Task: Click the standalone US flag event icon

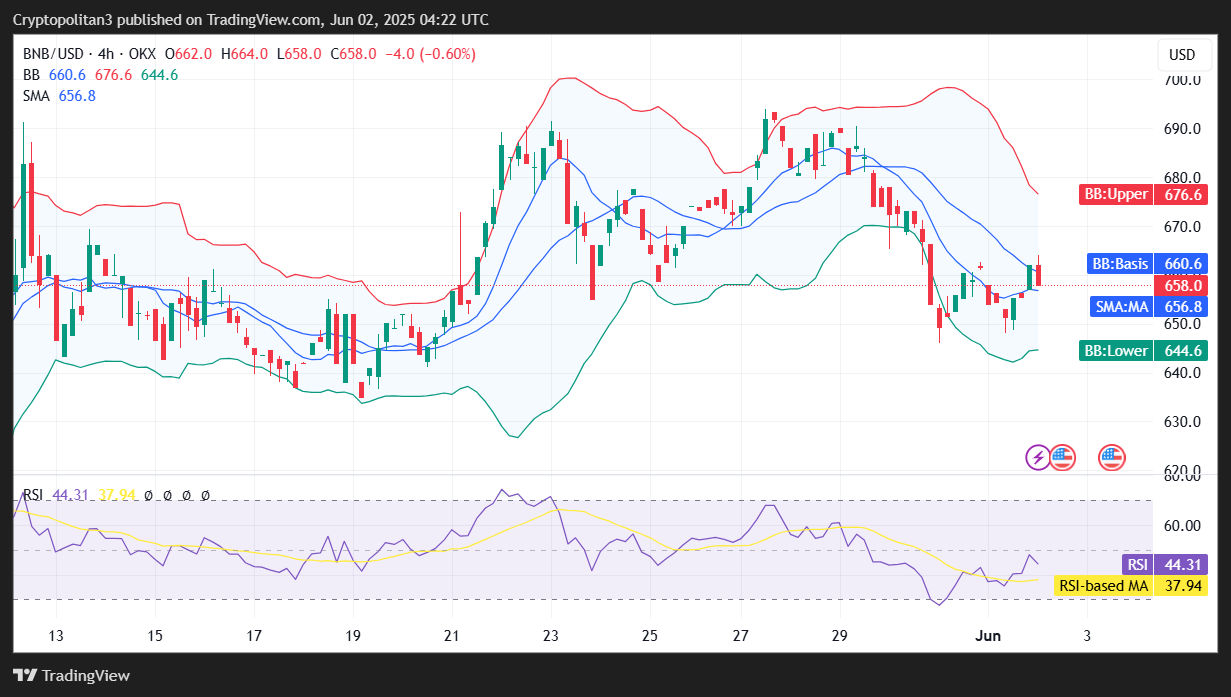Action: (1112, 458)
